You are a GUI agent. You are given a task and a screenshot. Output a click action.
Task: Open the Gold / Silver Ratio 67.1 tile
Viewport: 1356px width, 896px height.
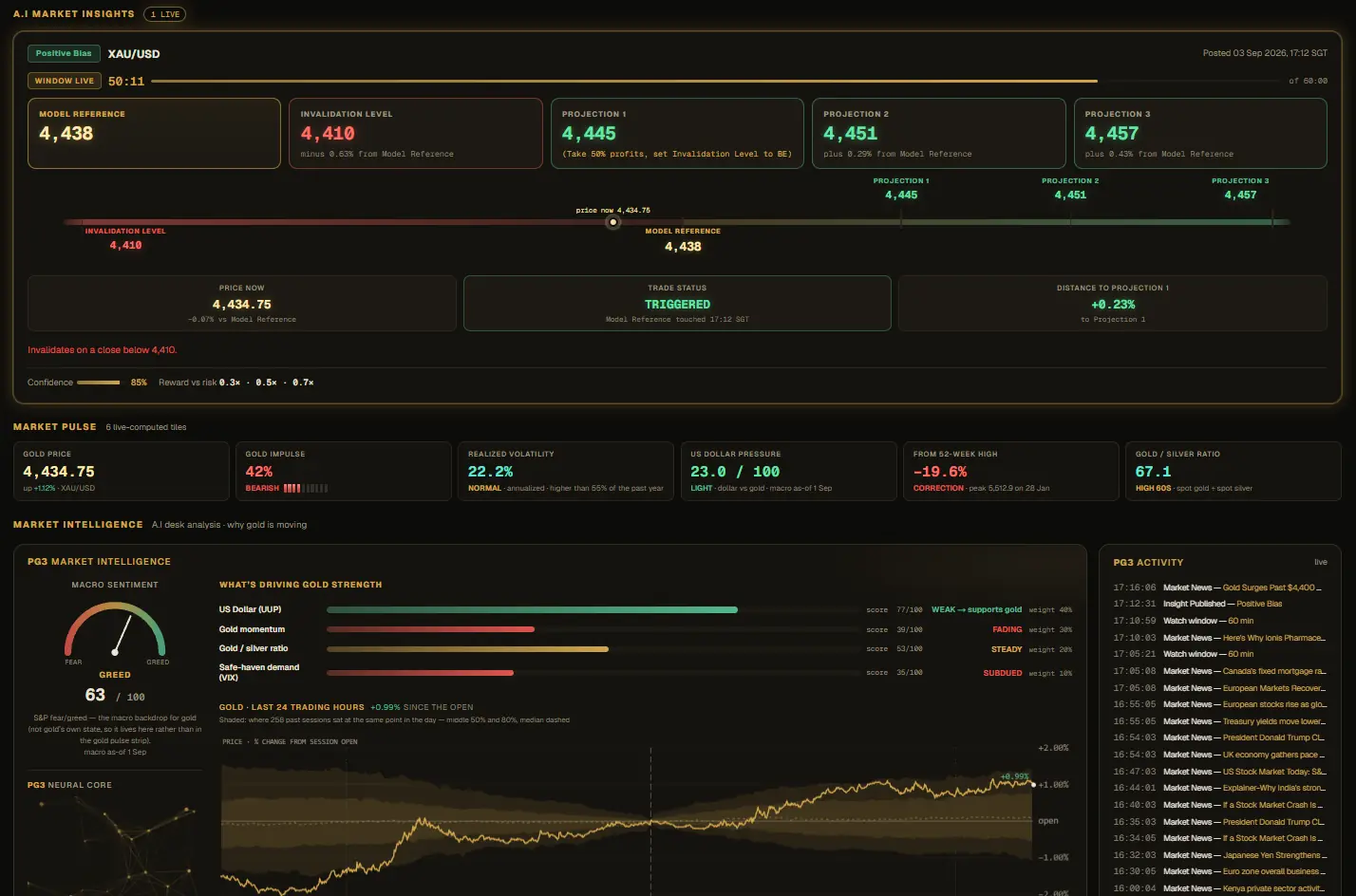pyautogui.click(x=1234, y=471)
